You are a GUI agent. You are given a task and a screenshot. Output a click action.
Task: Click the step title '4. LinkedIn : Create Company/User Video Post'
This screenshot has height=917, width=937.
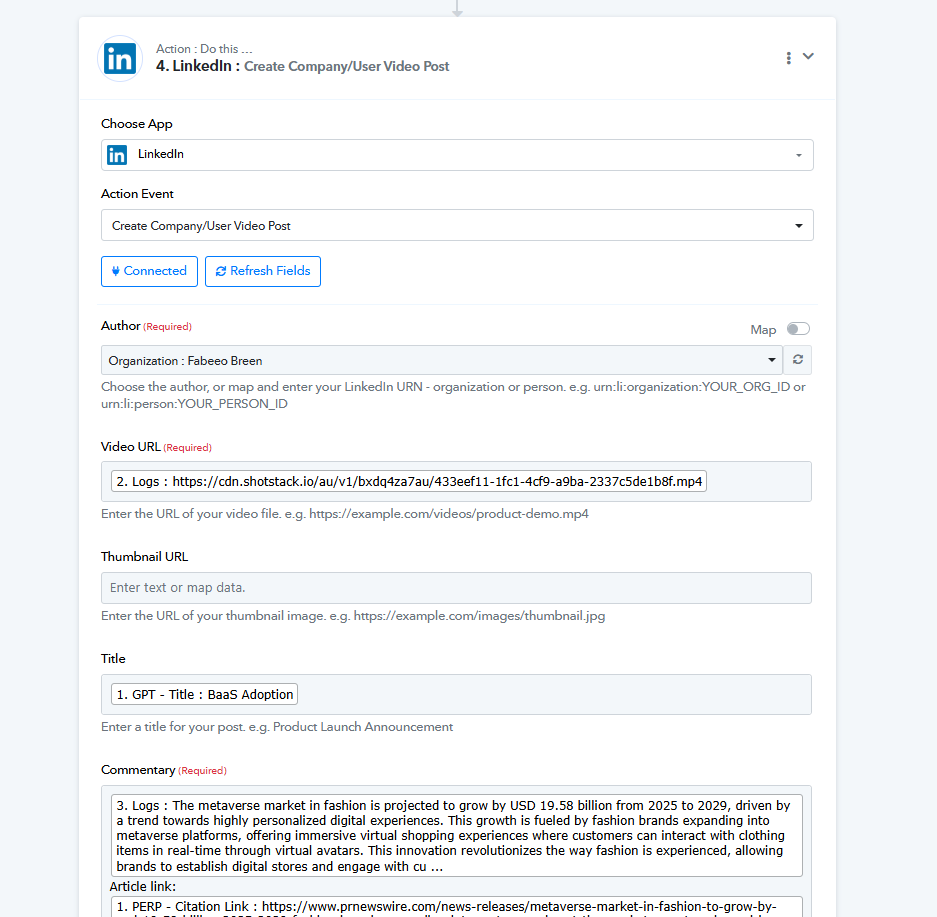[302, 66]
